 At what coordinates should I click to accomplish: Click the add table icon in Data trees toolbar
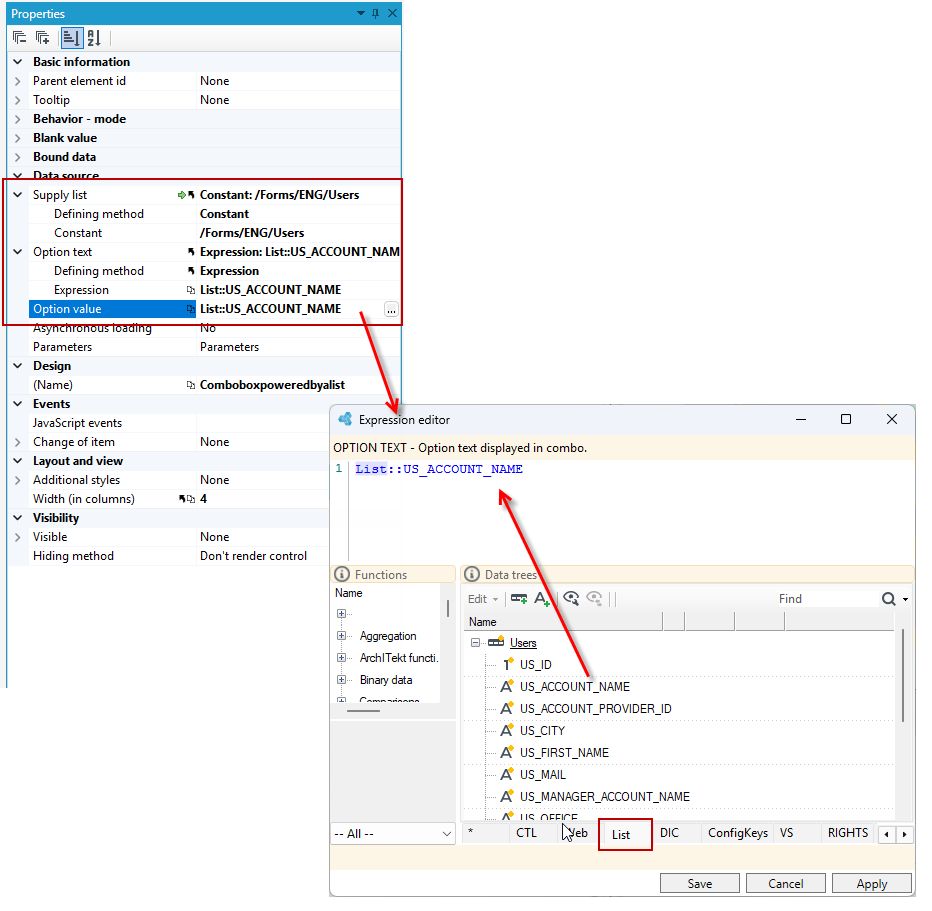519,598
